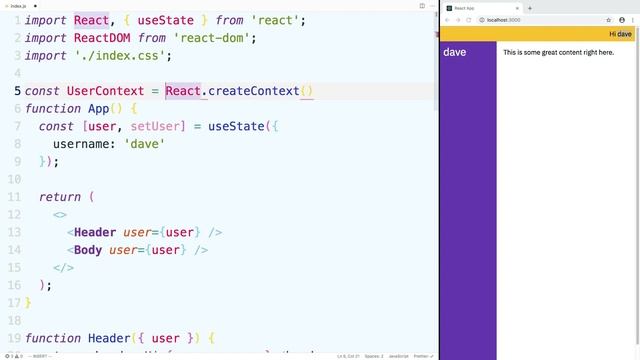Image resolution: width=640 pixels, height=360 pixels.
Task: Click the site info icon beside localhost
Action: tap(482, 20)
